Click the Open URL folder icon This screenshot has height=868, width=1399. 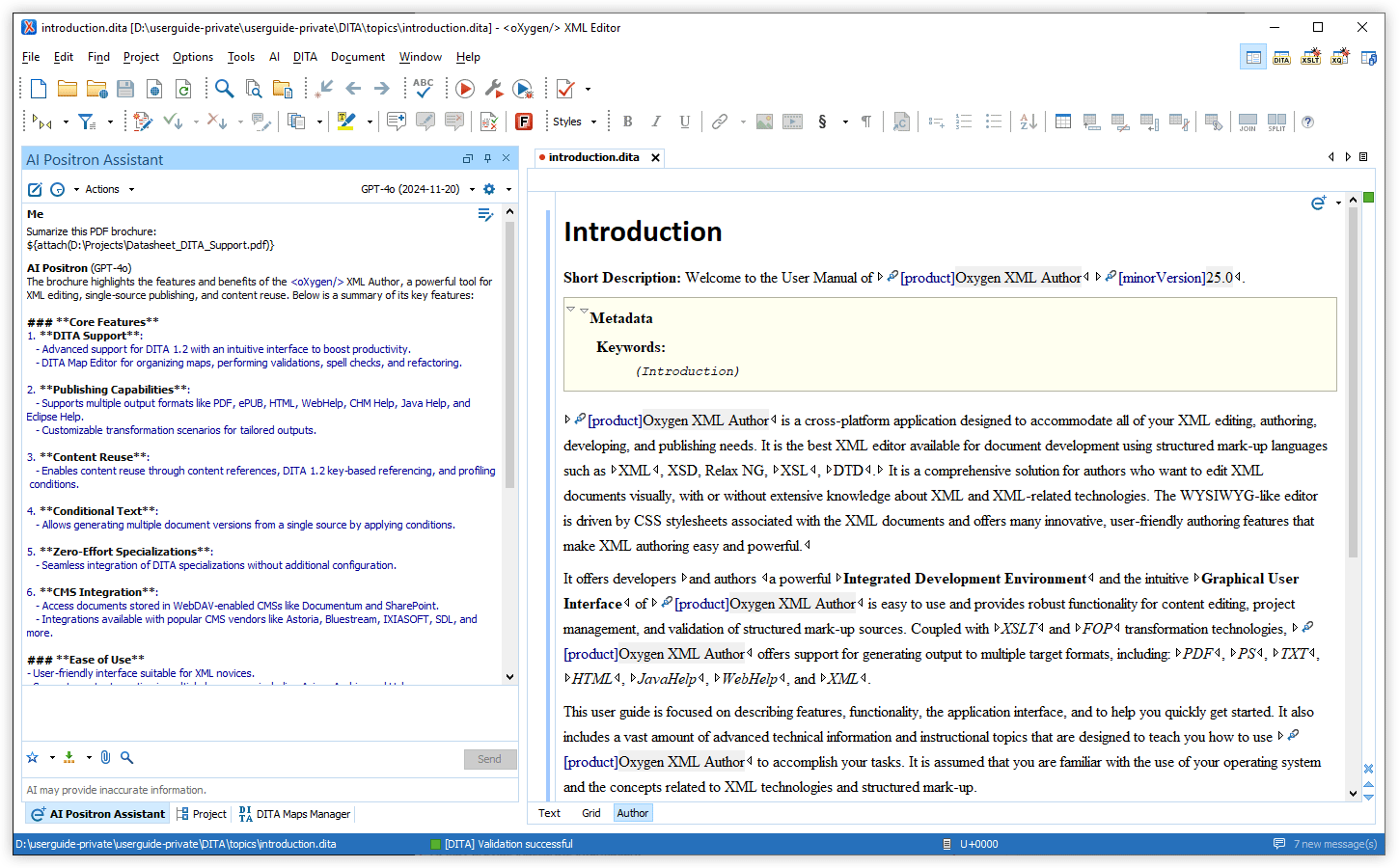(x=96, y=90)
